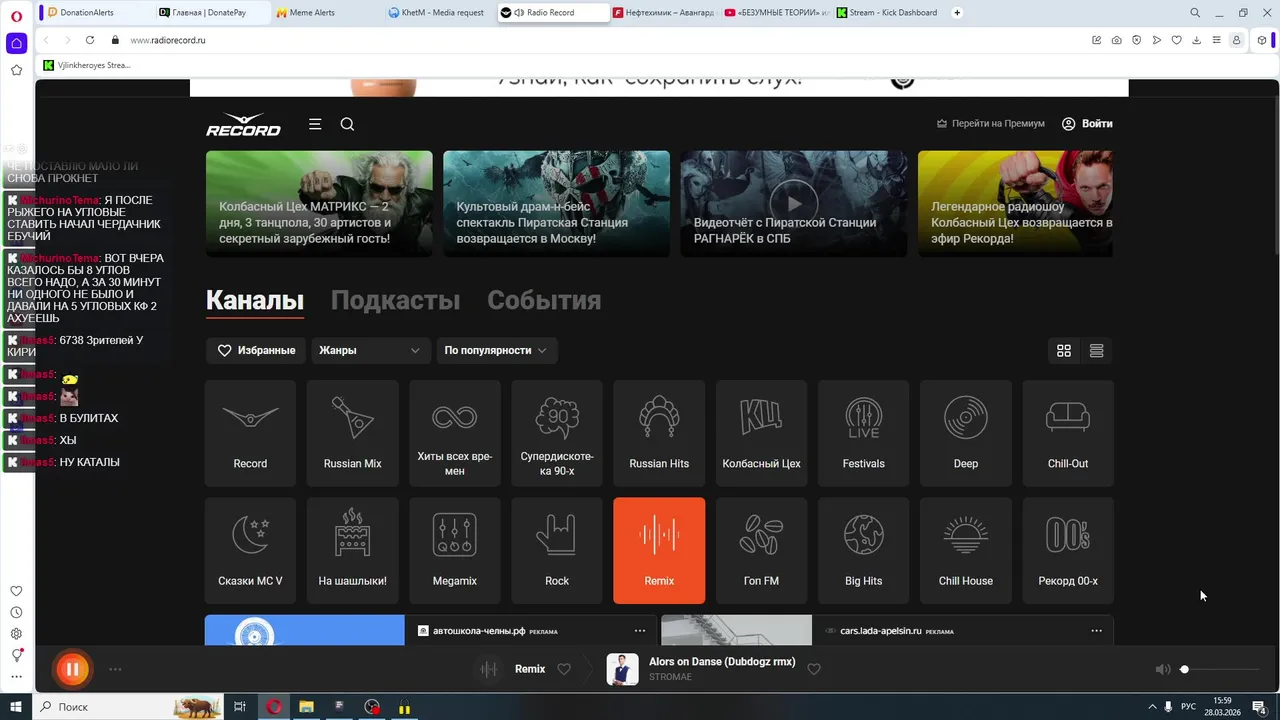Image resolution: width=1280 pixels, height=720 pixels.
Task: Expand the По популярности sort dropdown
Action: [496, 350]
